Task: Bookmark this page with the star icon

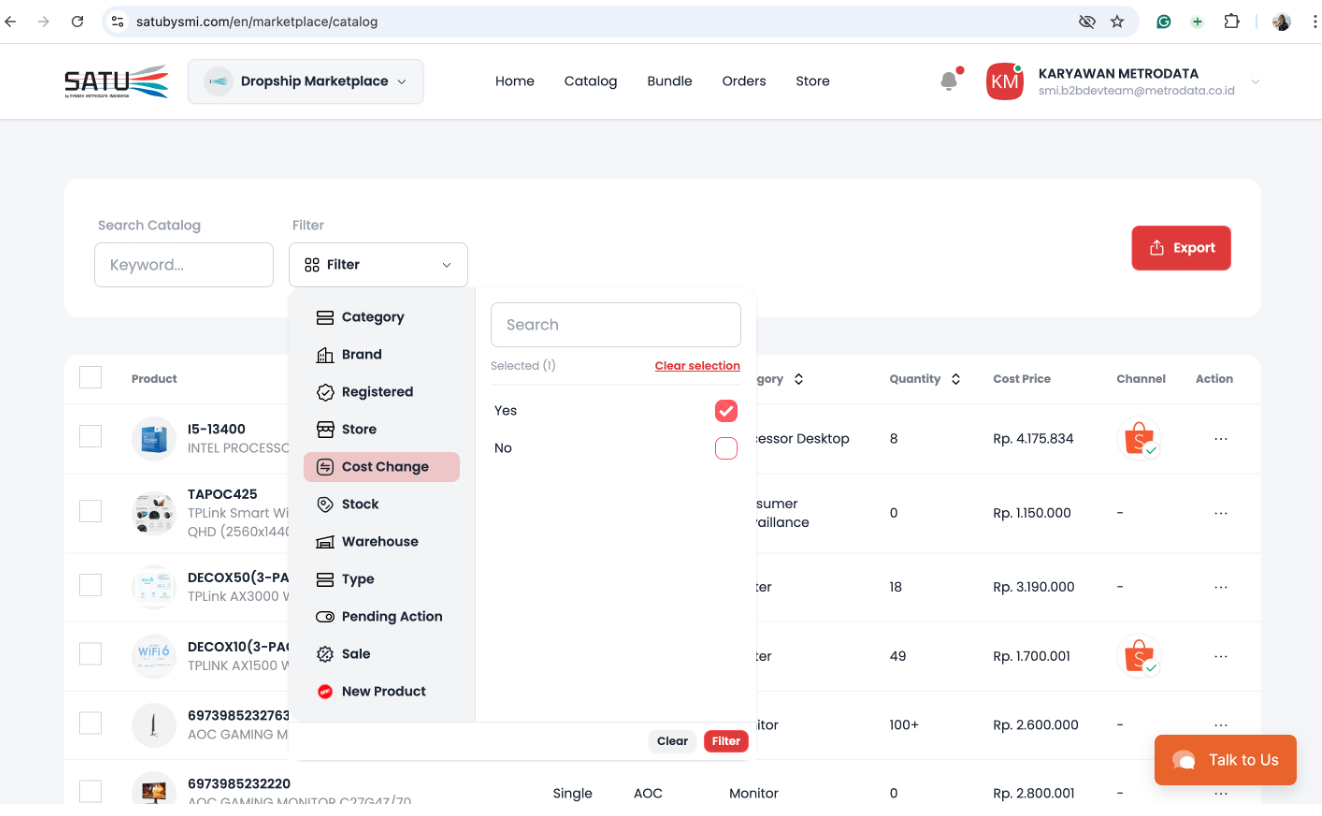Action: pos(1117,21)
